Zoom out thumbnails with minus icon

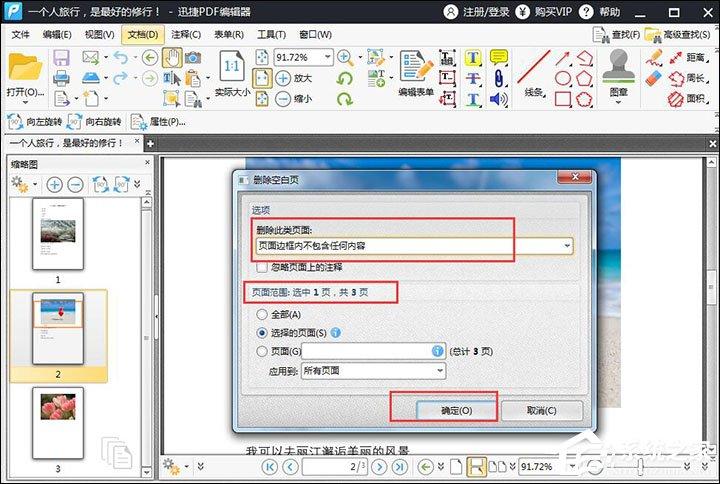75,185
